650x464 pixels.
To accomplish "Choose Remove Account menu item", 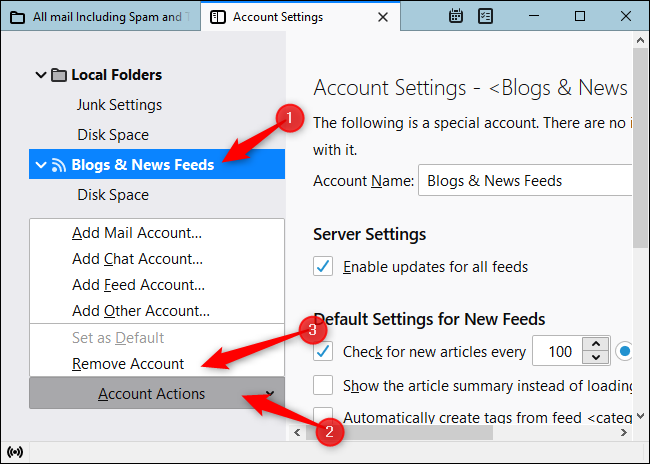I will pyautogui.click(x=157, y=364).
